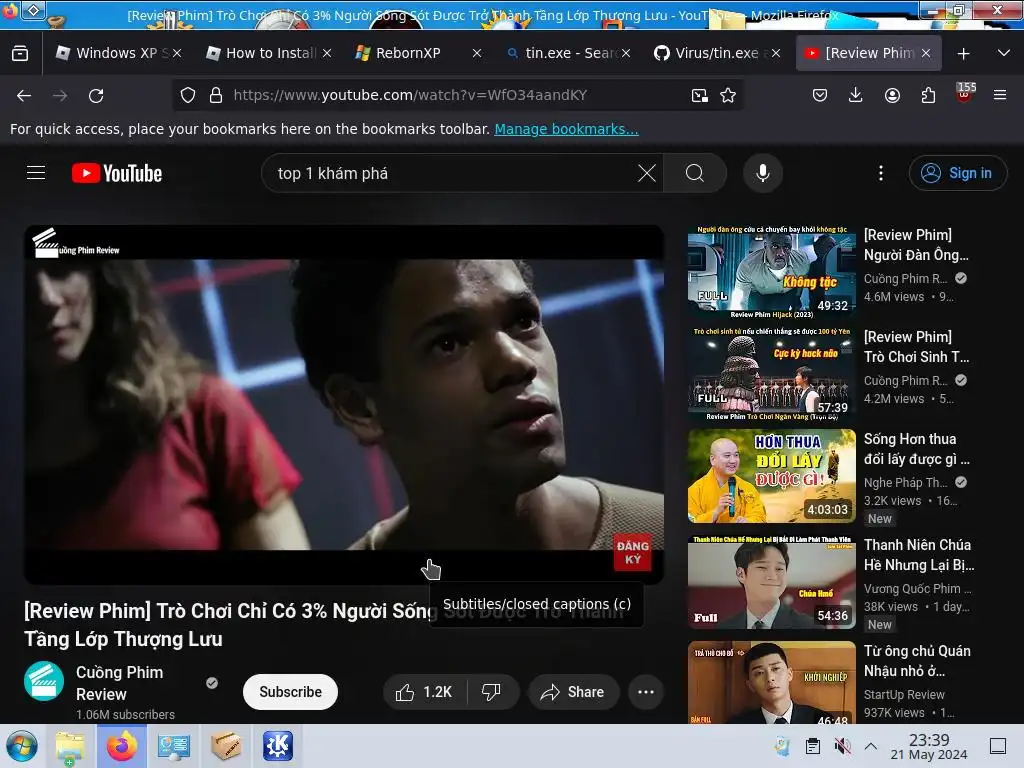This screenshot has height=768, width=1024.
Task: Open a new browser tab
Action: click(963, 54)
